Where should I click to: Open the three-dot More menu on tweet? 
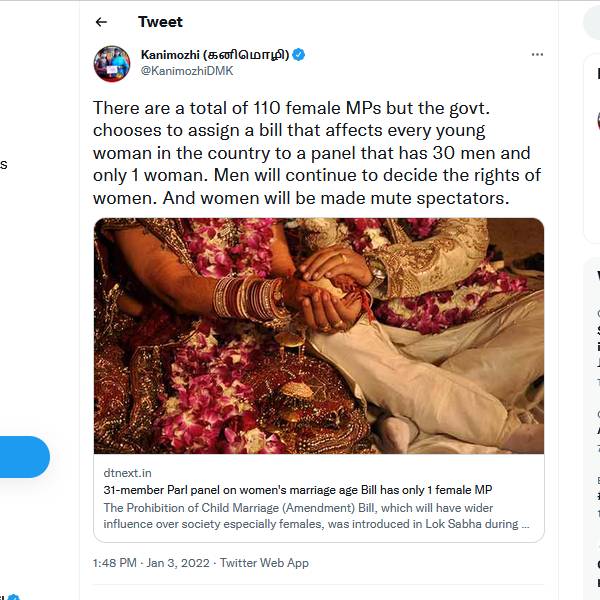tap(537, 54)
